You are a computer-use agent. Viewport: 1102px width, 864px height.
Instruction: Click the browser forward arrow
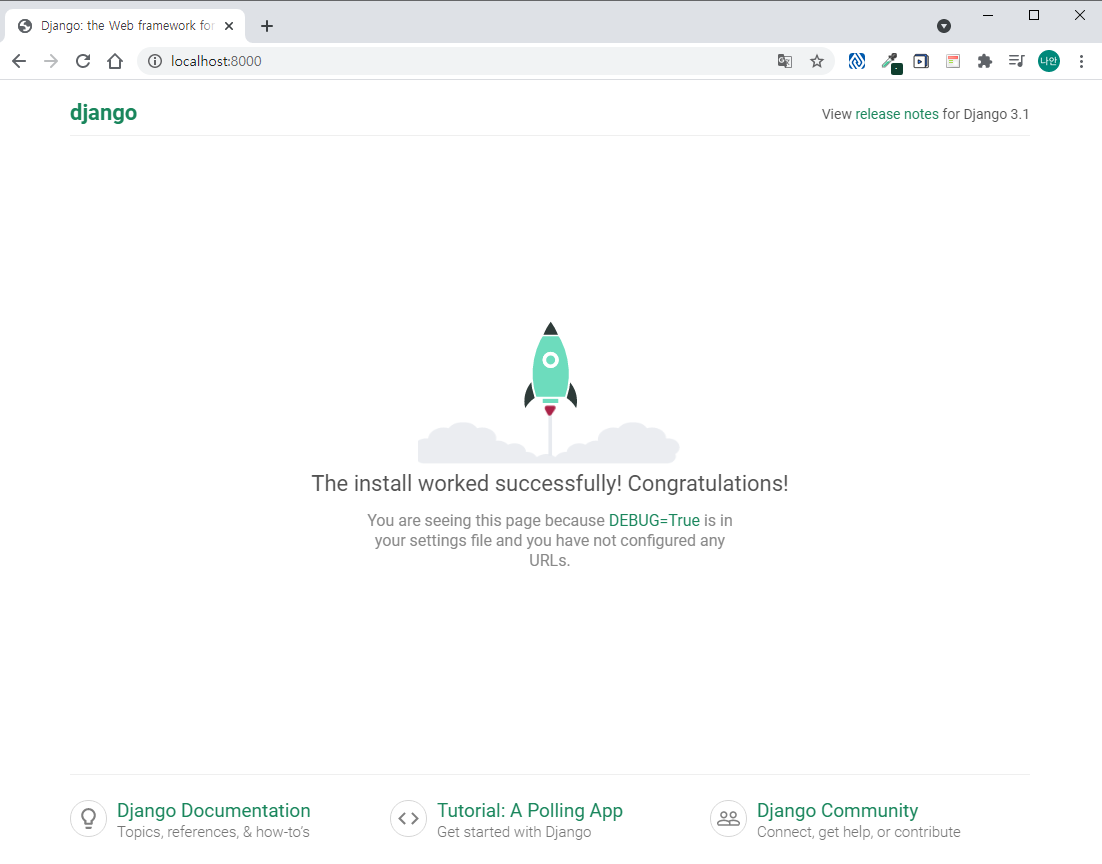click(51, 61)
